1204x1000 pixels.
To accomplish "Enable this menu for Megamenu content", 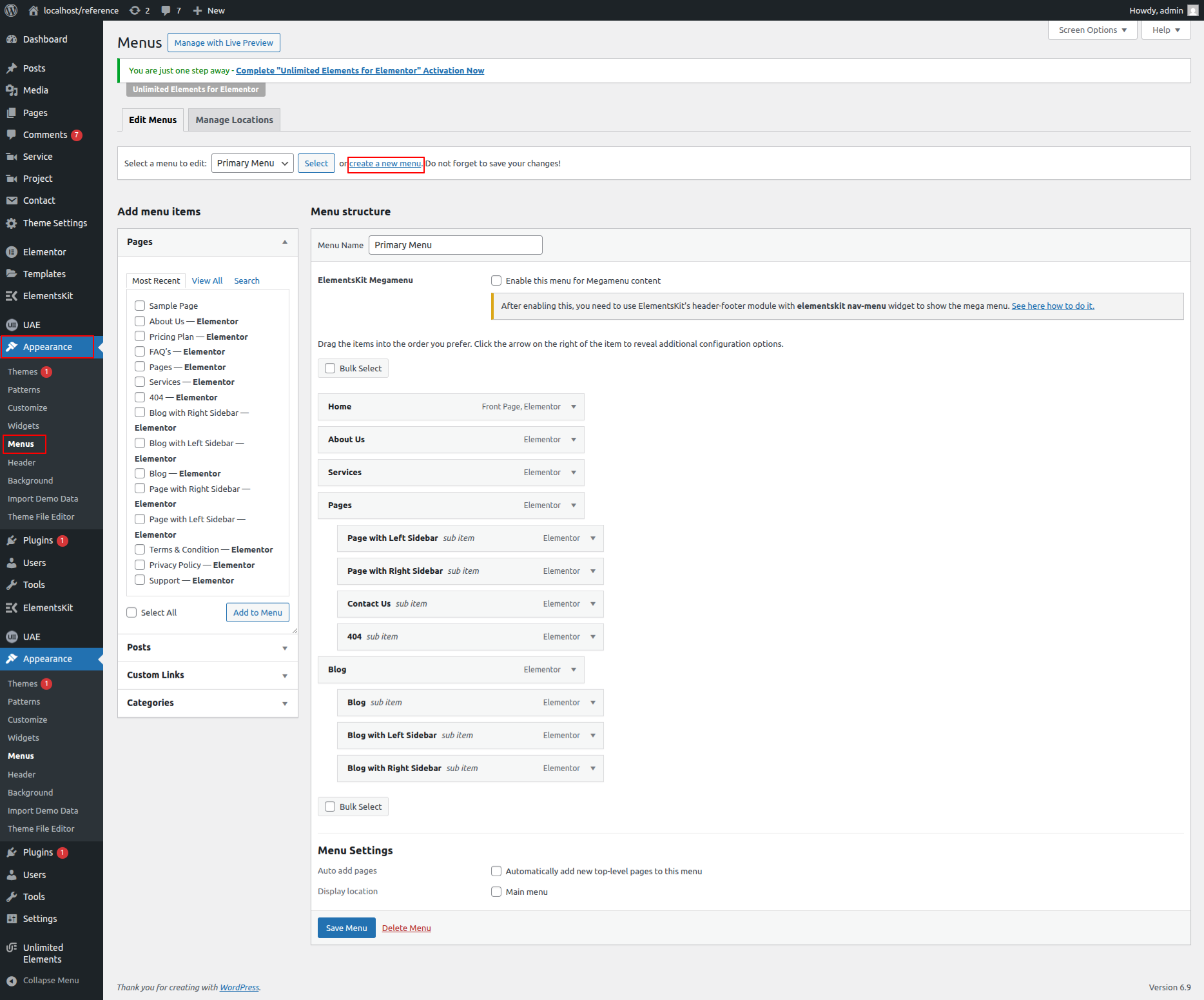I will [496, 280].
